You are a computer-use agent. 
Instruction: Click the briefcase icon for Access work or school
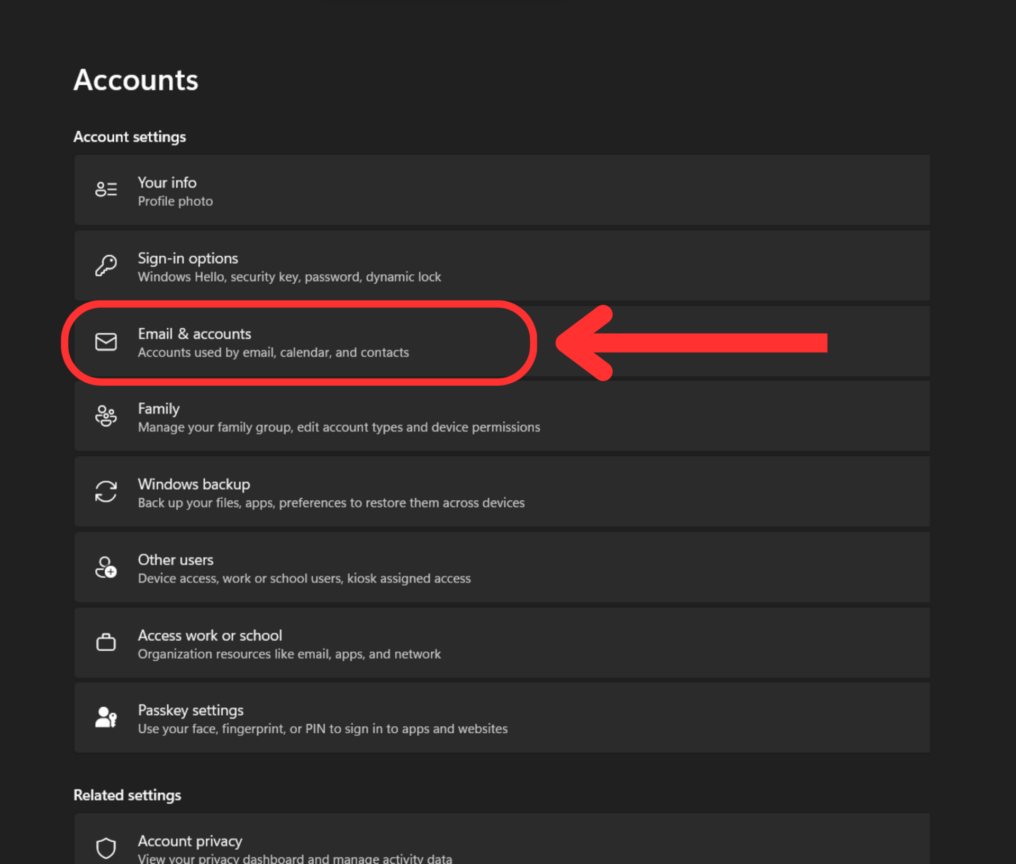[106, 643]
